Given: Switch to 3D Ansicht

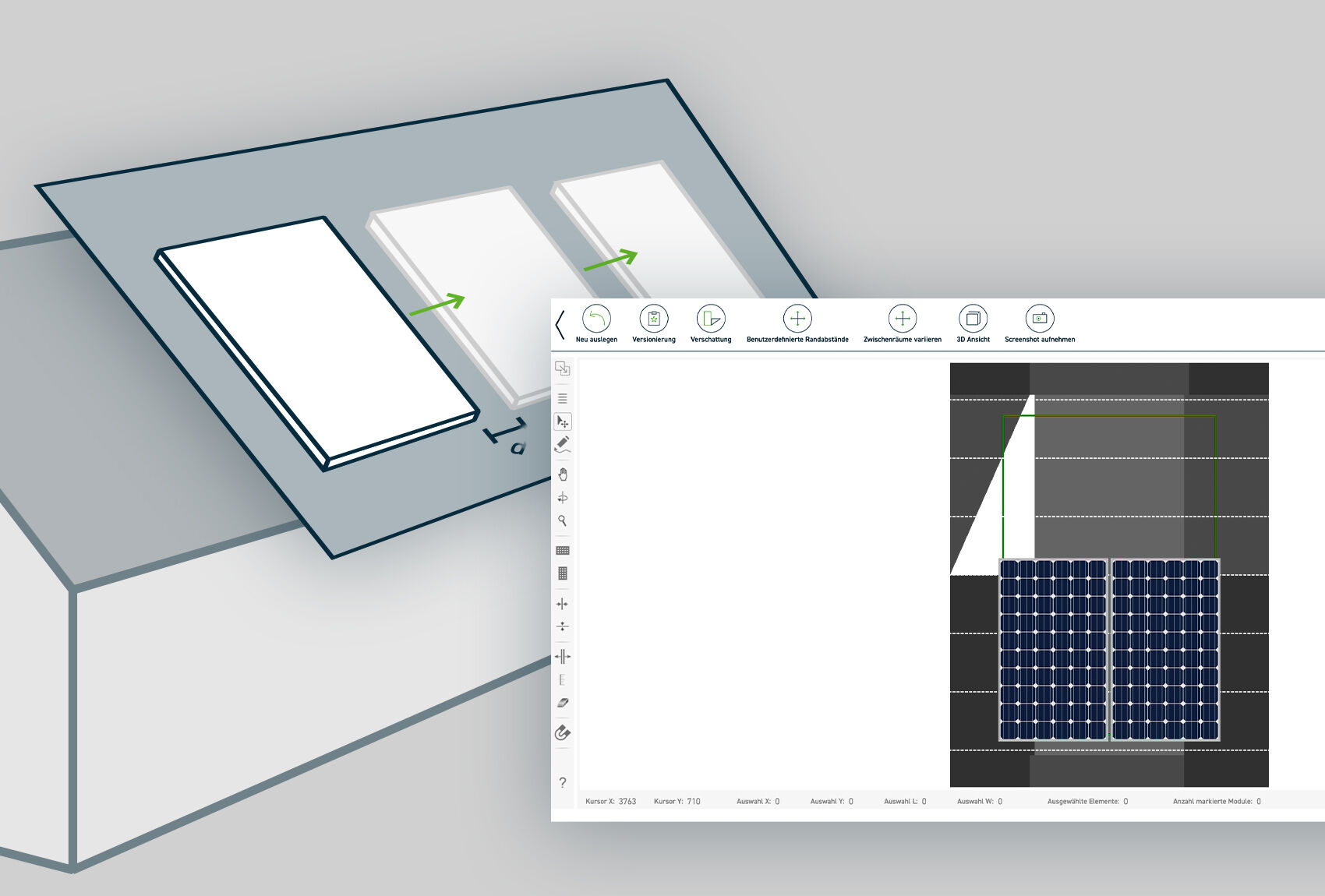Looking at the screenshot, I should point(973,319).
